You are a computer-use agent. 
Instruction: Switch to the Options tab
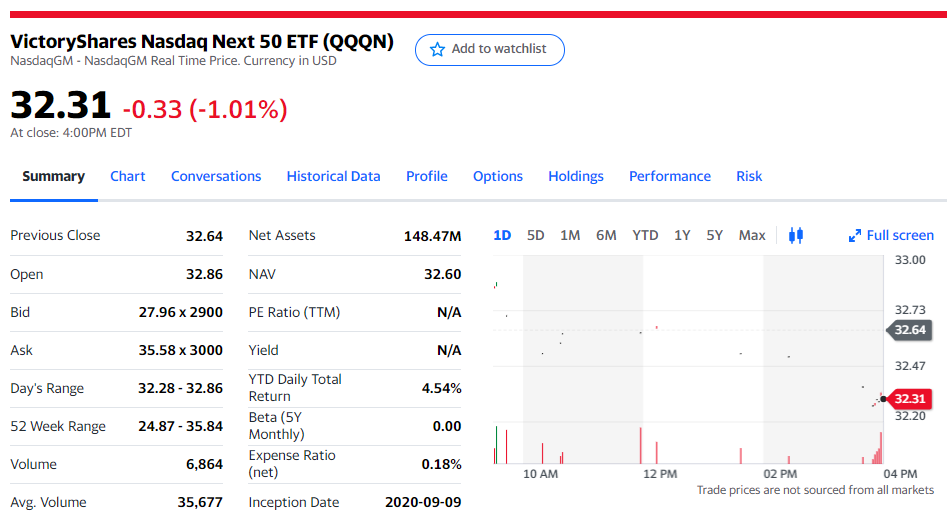point(498,176)
